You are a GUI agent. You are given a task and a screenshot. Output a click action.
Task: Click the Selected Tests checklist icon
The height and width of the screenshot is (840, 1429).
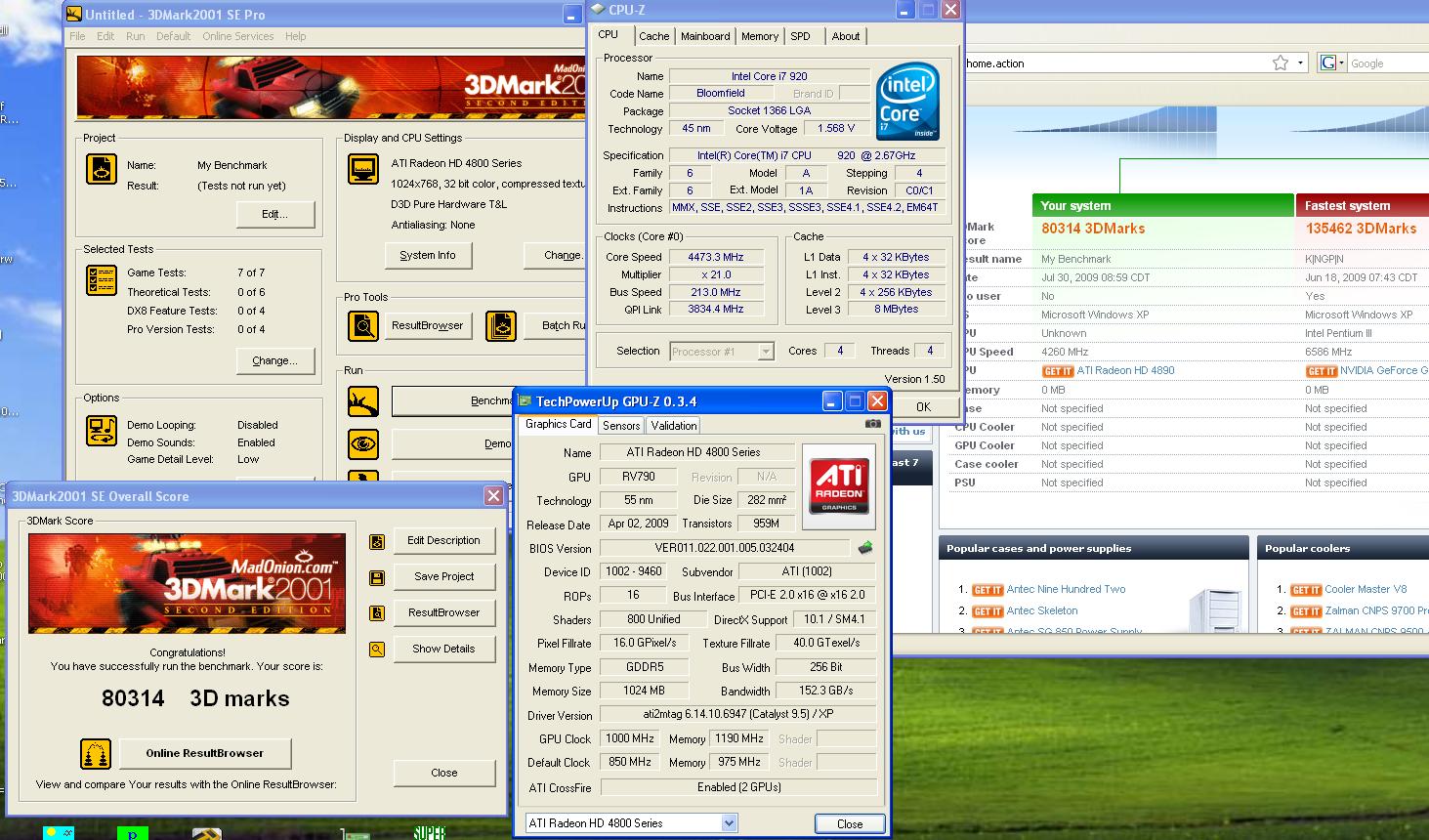point(102,280)
